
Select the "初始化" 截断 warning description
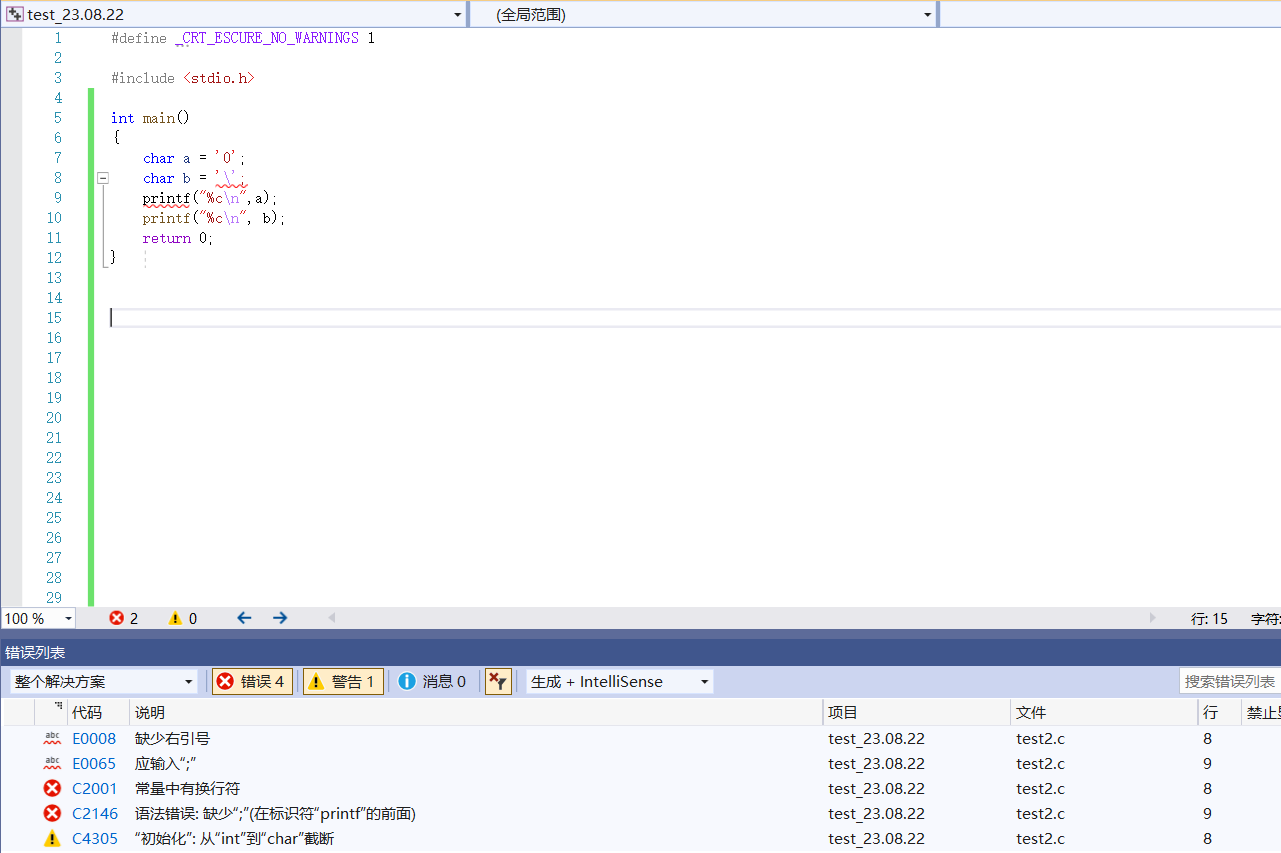(x=234, y=838)
